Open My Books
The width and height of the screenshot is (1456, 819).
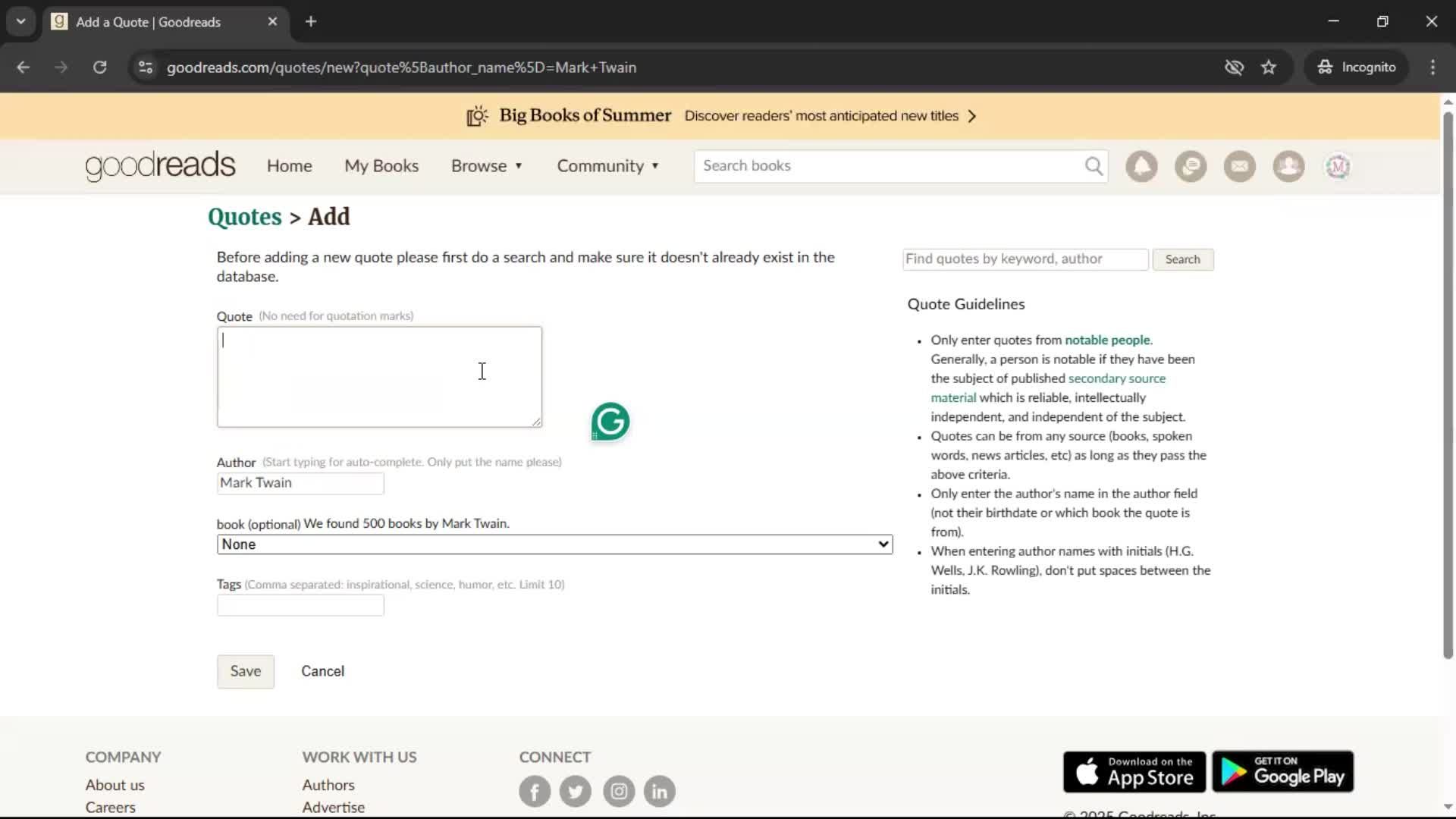(x=381, y=166)
